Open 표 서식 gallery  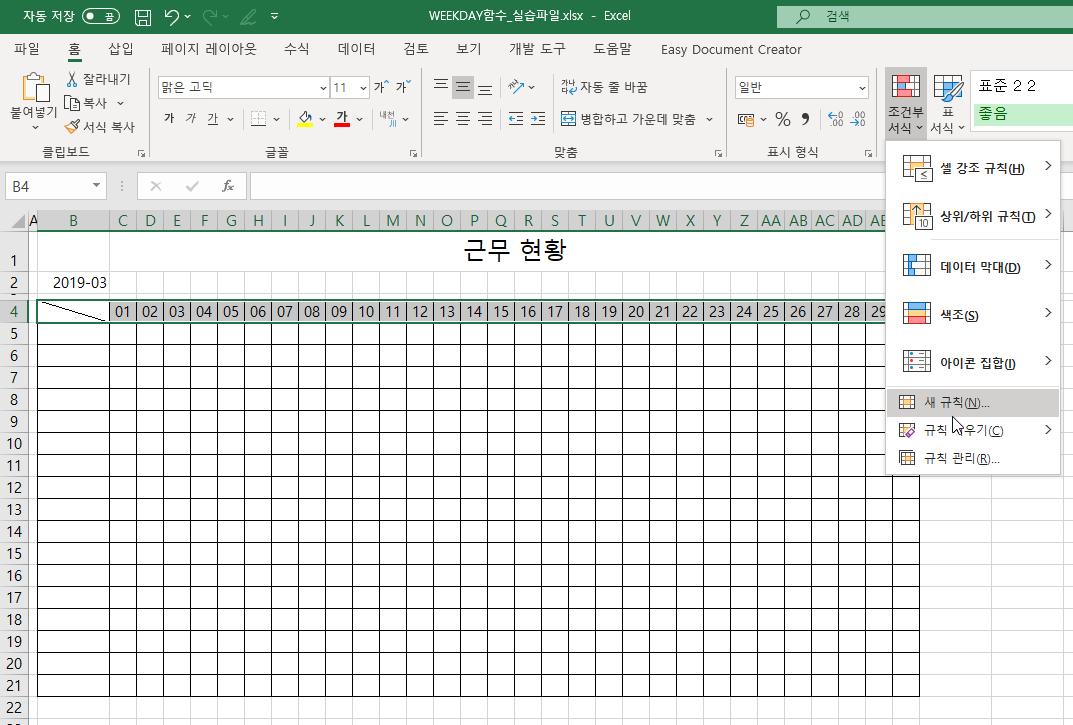pos(948,103)
